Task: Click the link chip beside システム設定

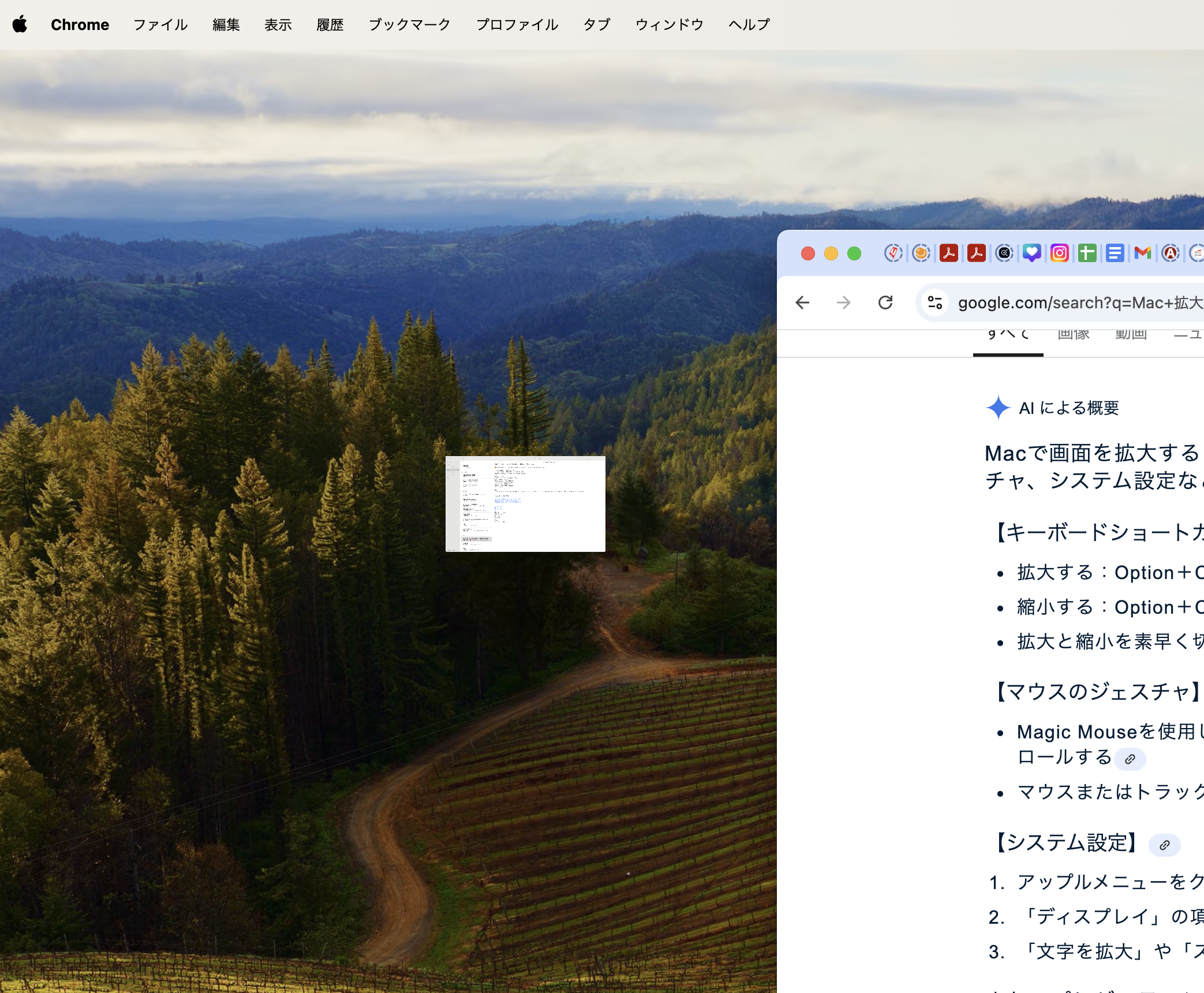Action: [x=1164, y=845]
